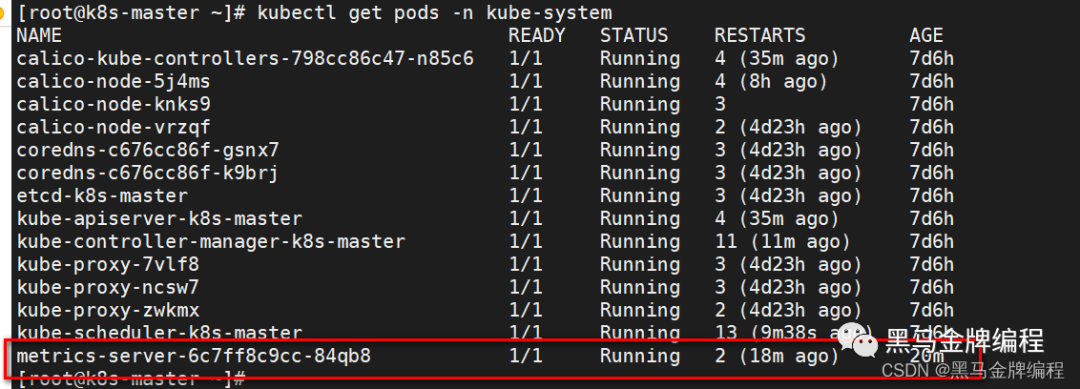The image size is (1080, 389).
Task: Click the coredns-c676cc86f-gsnx7 pod entry
Action: 147,150
